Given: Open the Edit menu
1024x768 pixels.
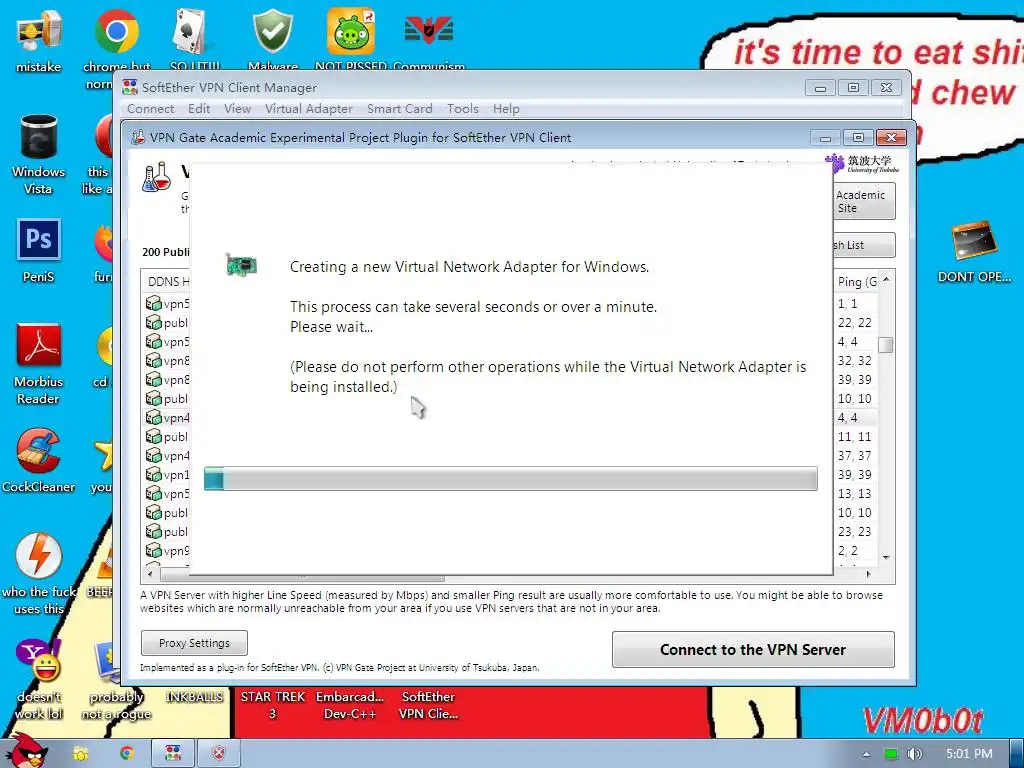Looking at the screenshot, I should [199, 109].
